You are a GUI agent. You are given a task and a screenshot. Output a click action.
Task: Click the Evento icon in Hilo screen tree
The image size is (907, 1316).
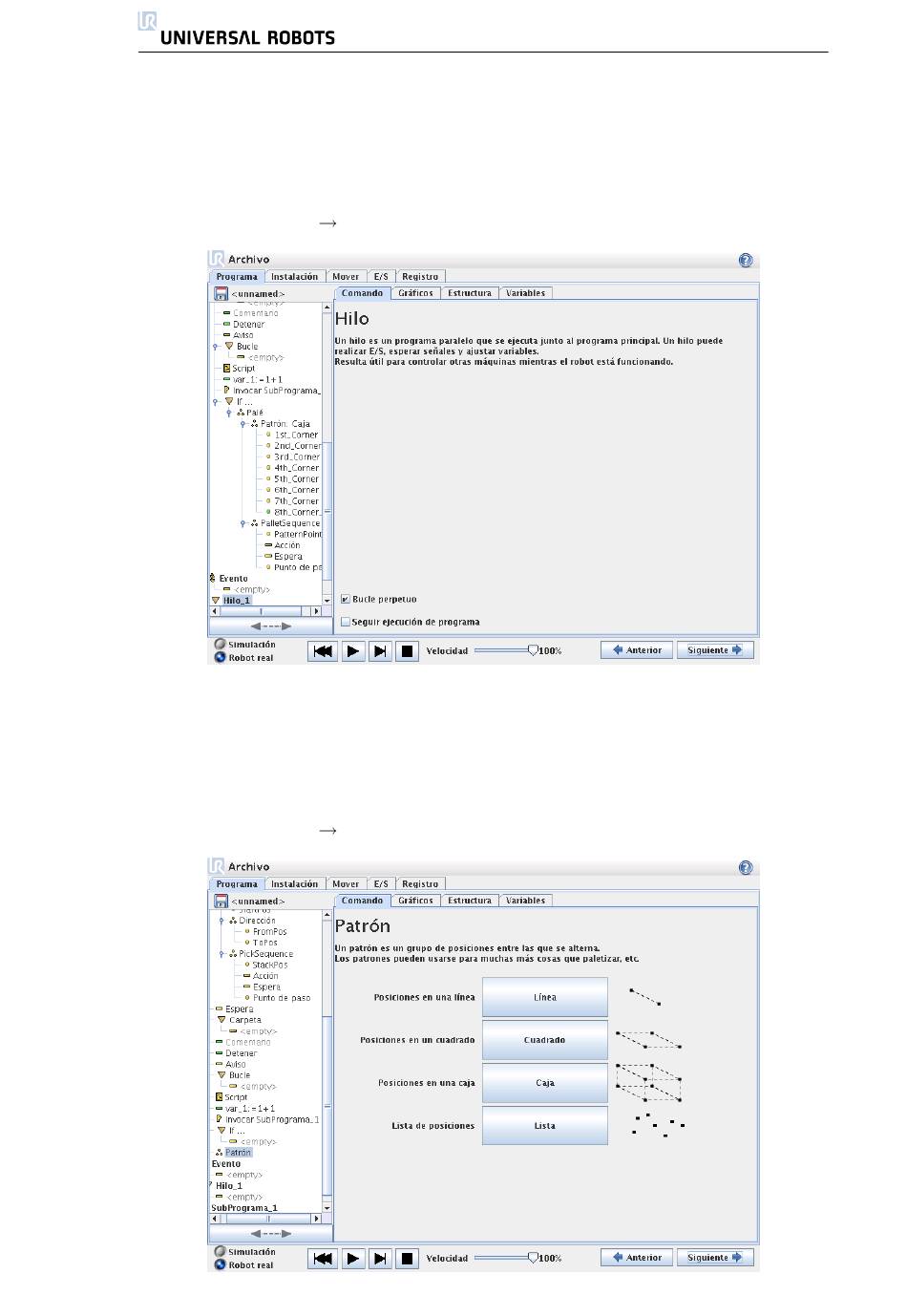(213, 578)
